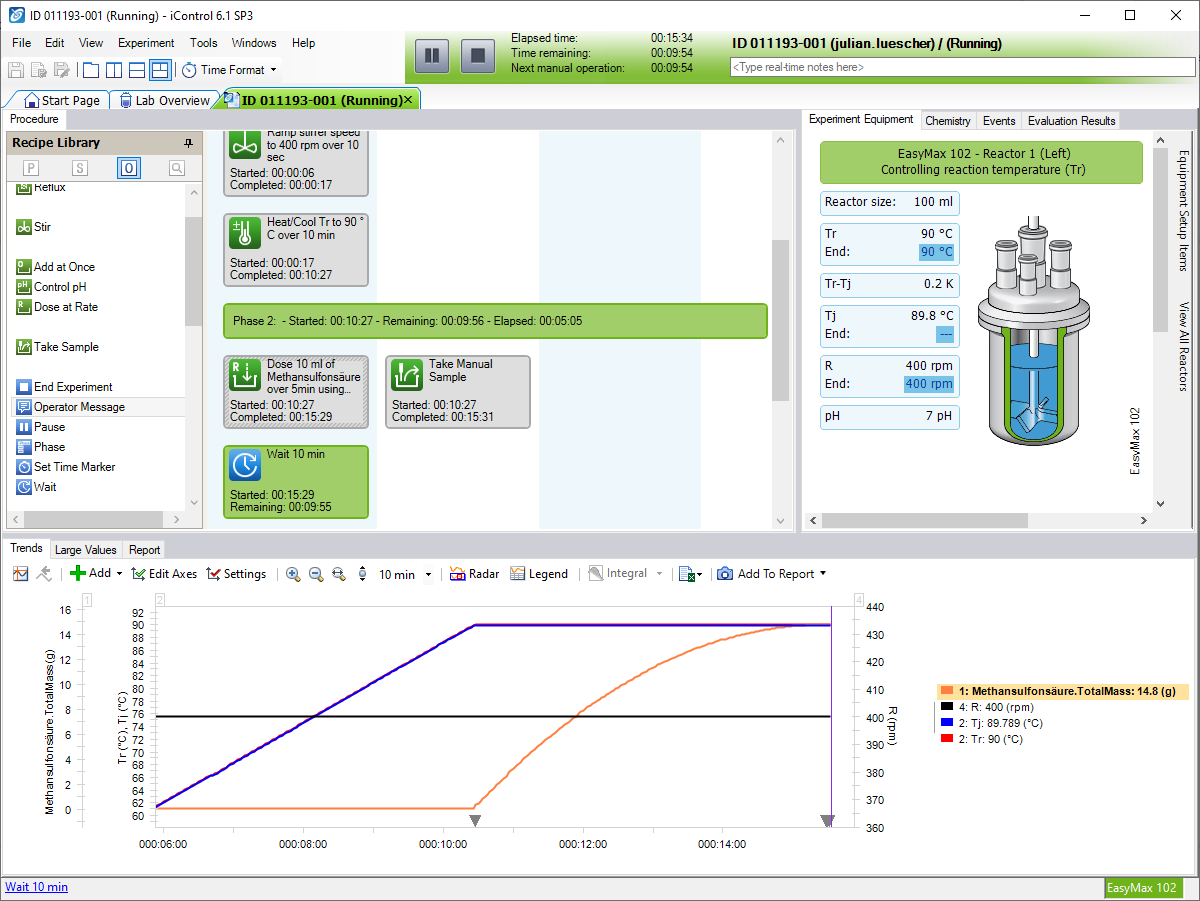Zoom out on the trend chart
The height and width of the screenshot is (901, 1200).
[316, 574]
